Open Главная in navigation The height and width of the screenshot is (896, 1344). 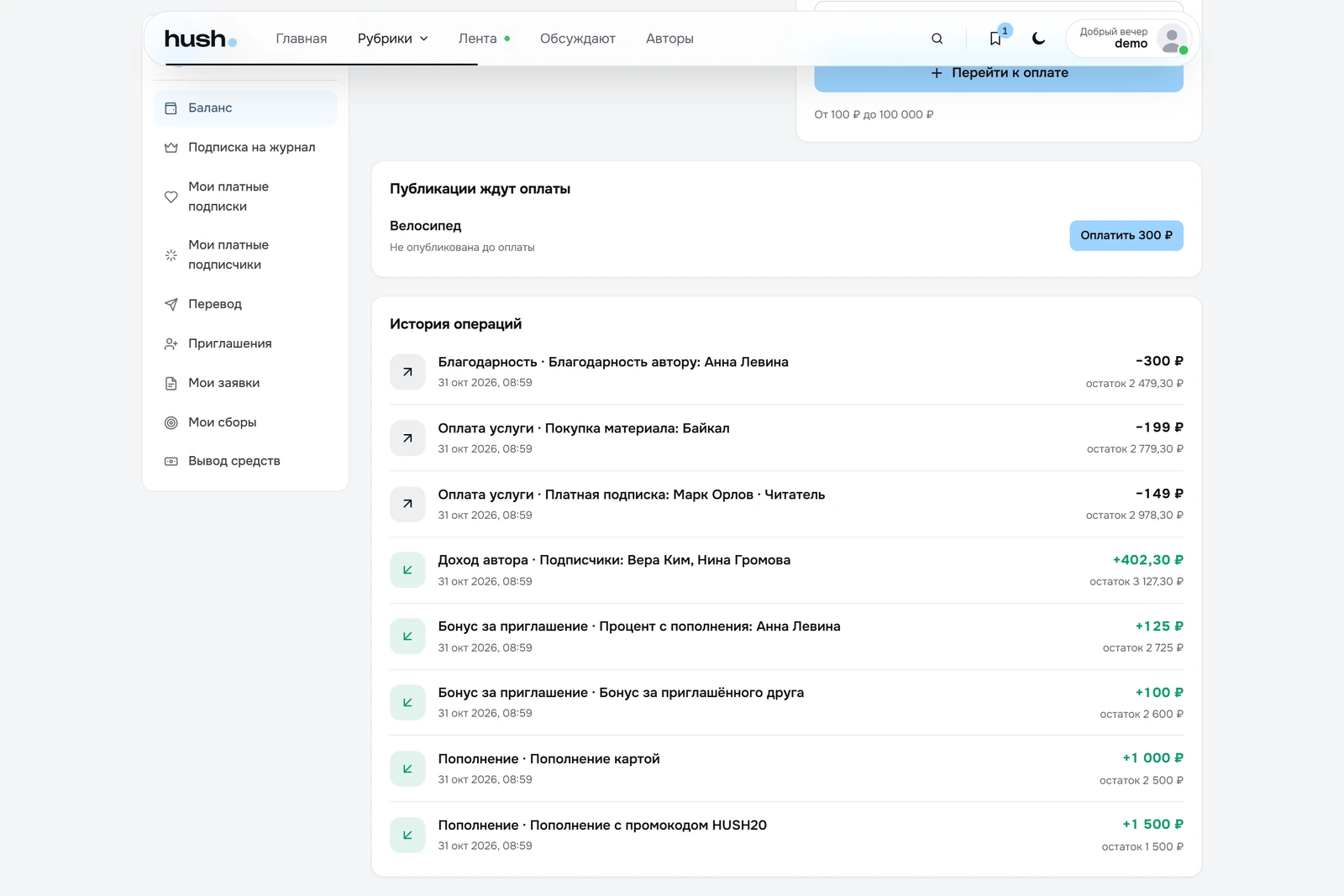pos(302,39)
